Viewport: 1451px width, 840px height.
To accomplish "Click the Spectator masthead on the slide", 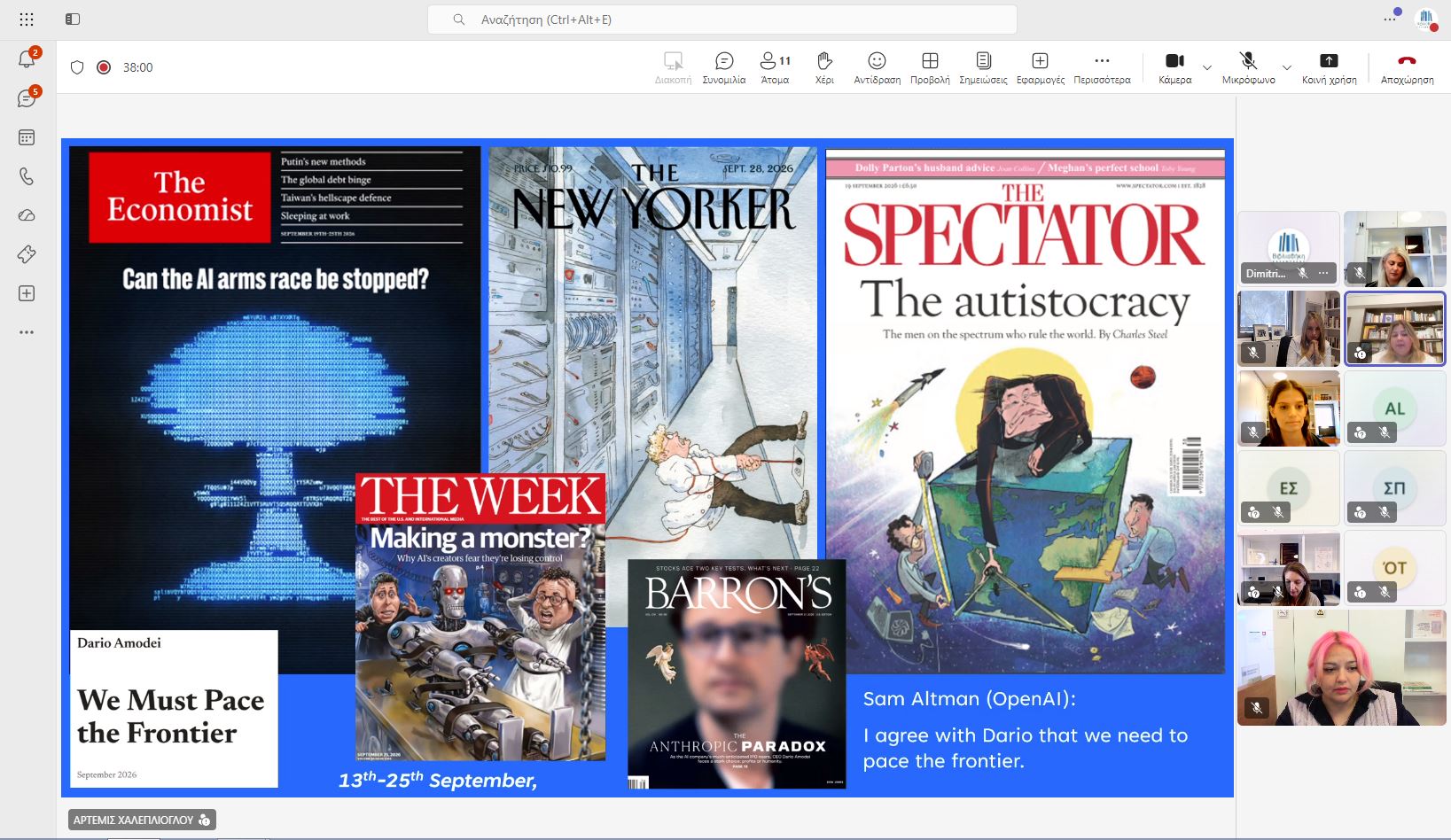I will (1024, 226).
